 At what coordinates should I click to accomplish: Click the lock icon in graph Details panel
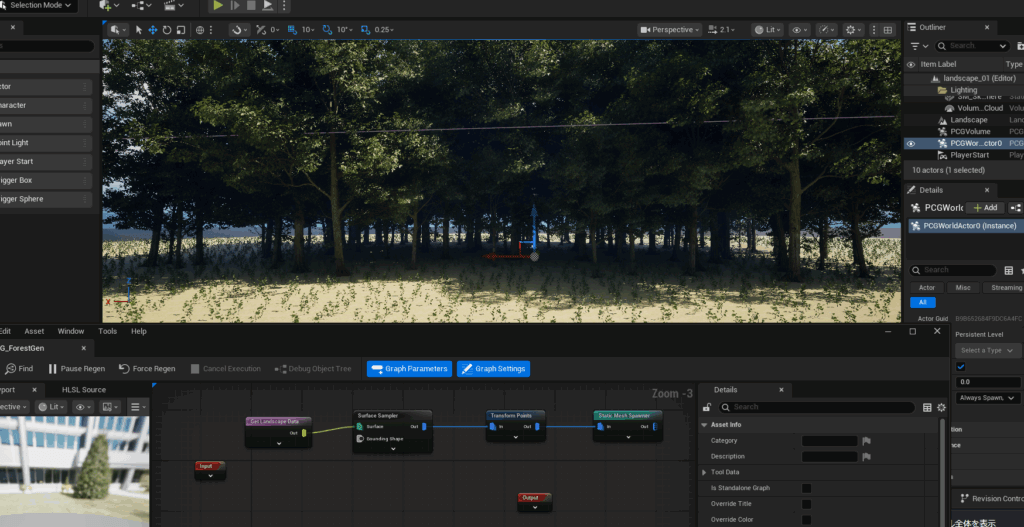click(707, 407)
